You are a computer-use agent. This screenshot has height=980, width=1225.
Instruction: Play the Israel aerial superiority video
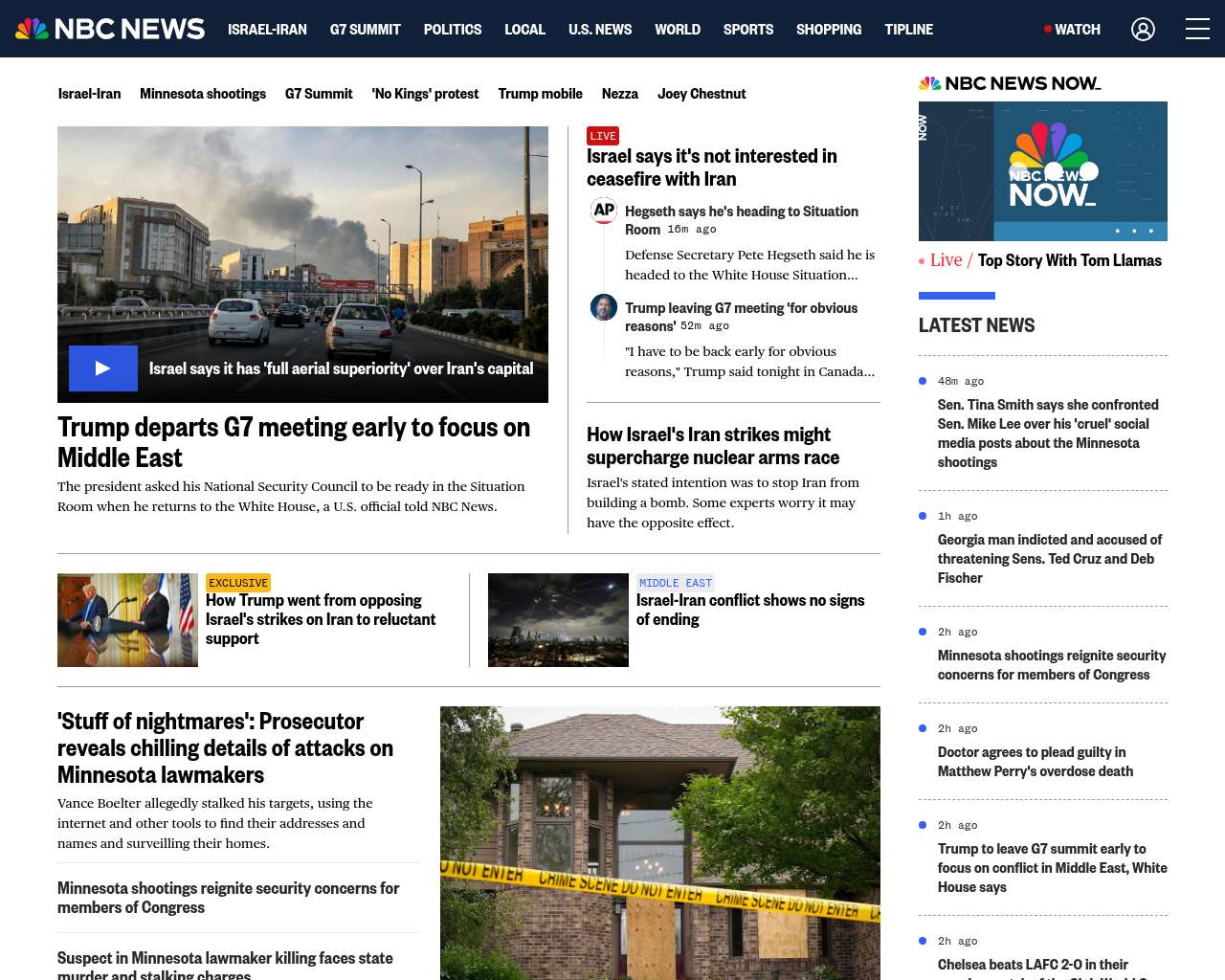pos(103,368)
